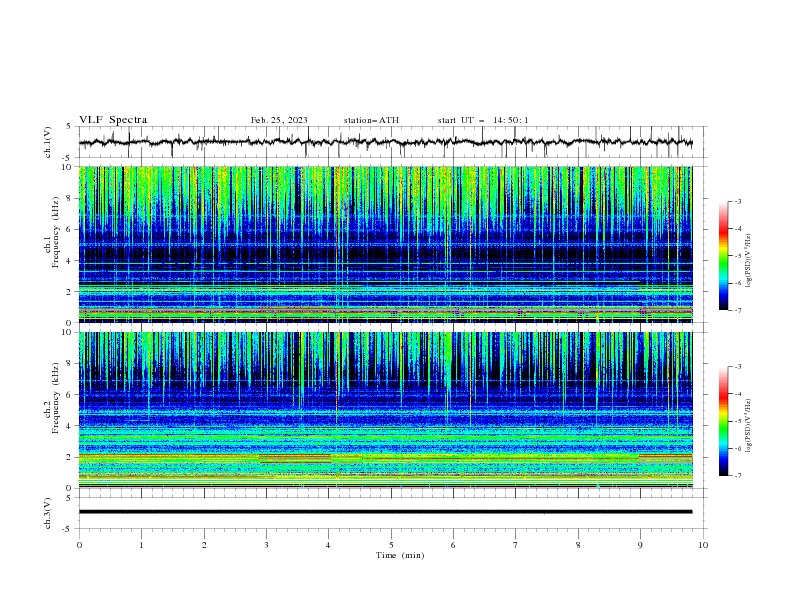Select the date text "Feb. 25, 2023"
The image size is (792, 612).
279,120
